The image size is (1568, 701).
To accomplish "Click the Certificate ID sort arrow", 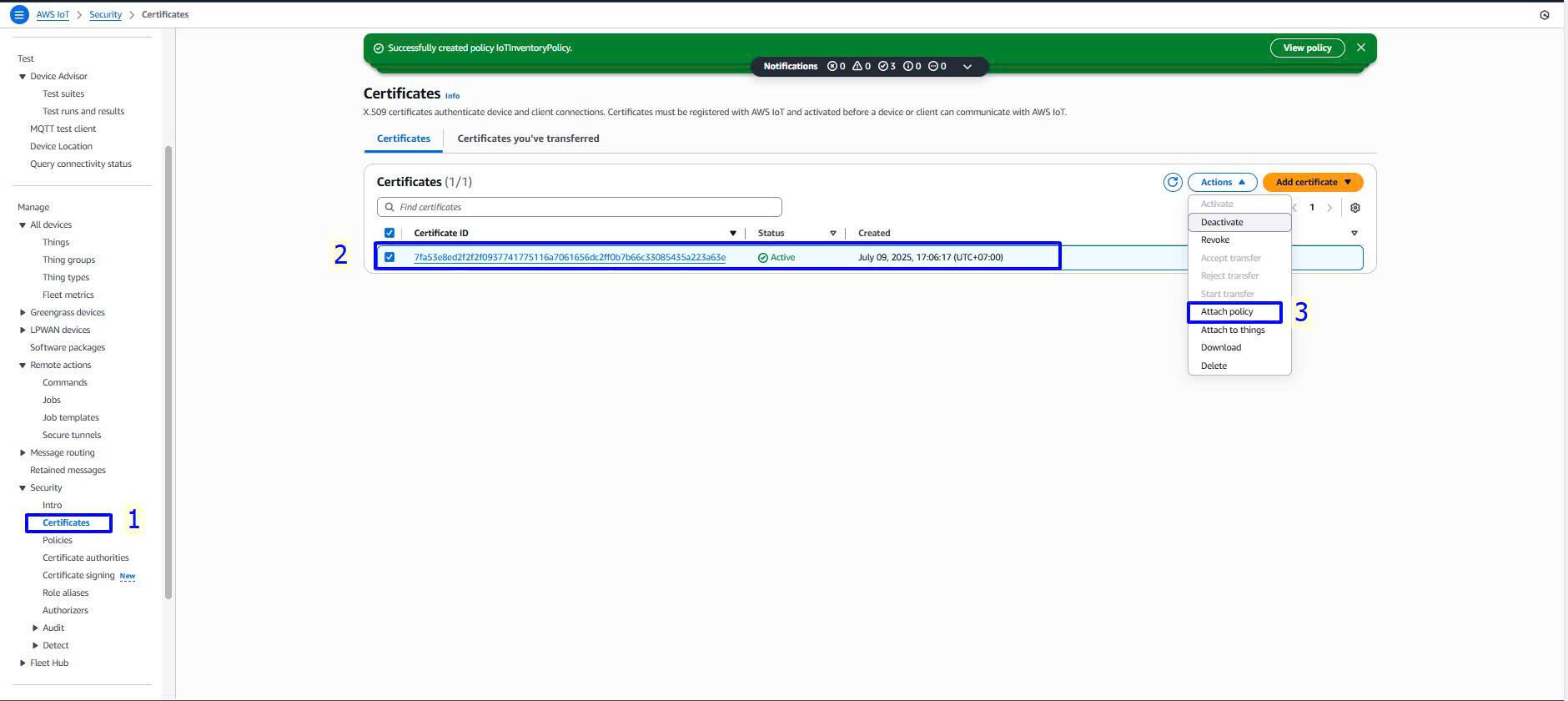I will tap(733, 233).
